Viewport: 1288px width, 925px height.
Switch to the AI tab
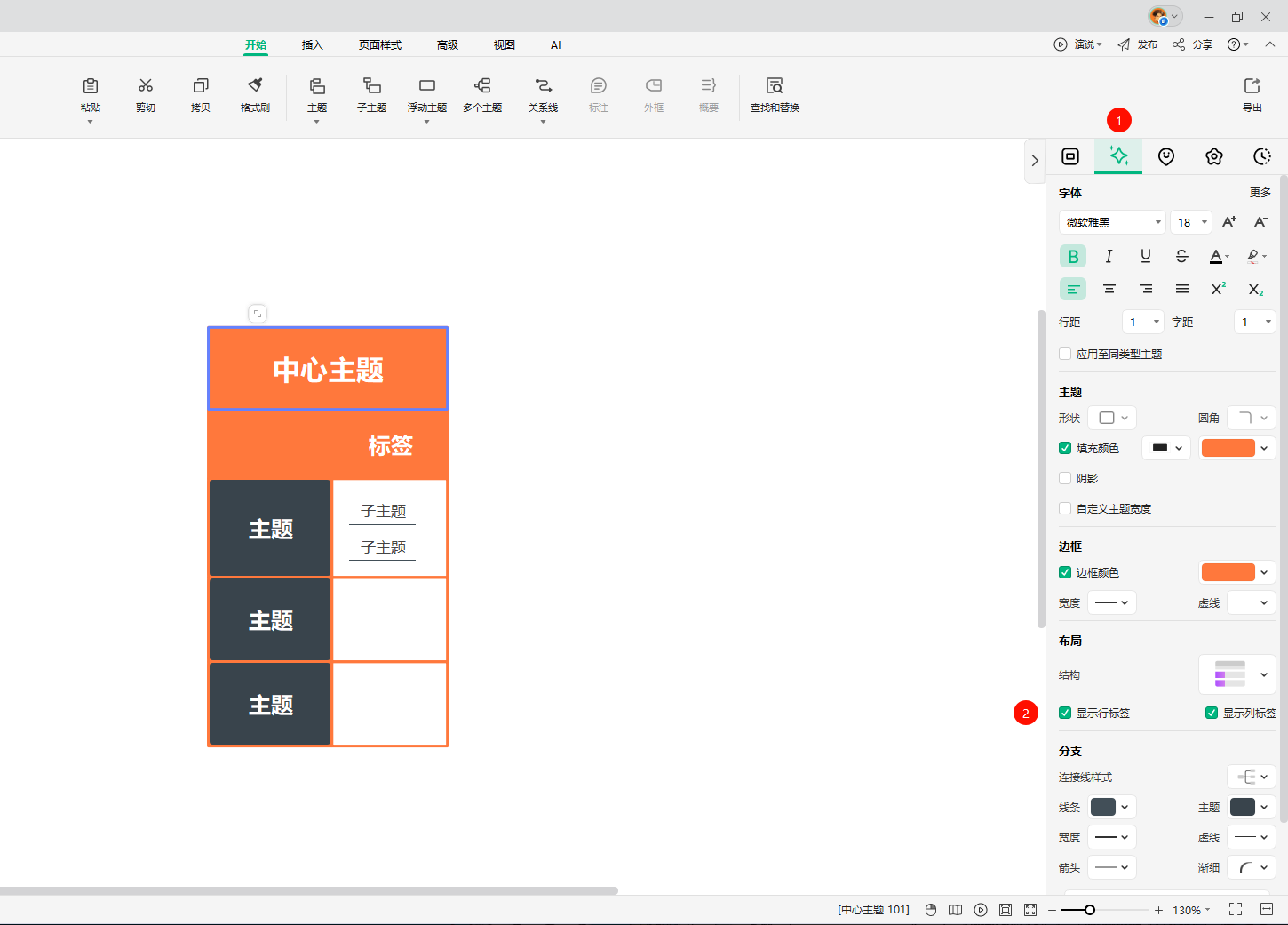556,44
